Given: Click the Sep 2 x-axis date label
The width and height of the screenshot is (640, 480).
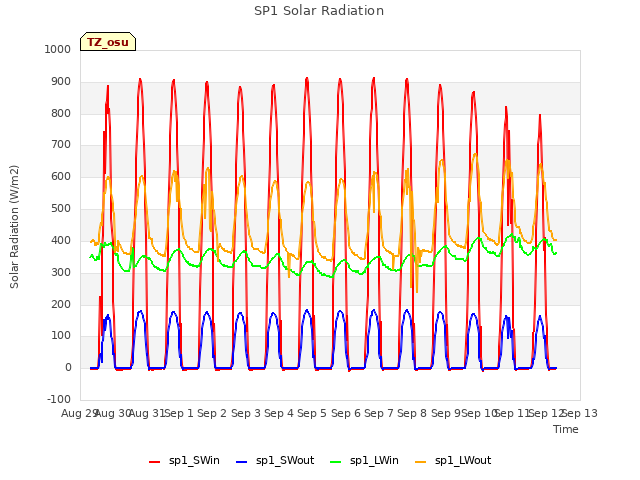Looking at the screenshot, I should tap(212, 413).
